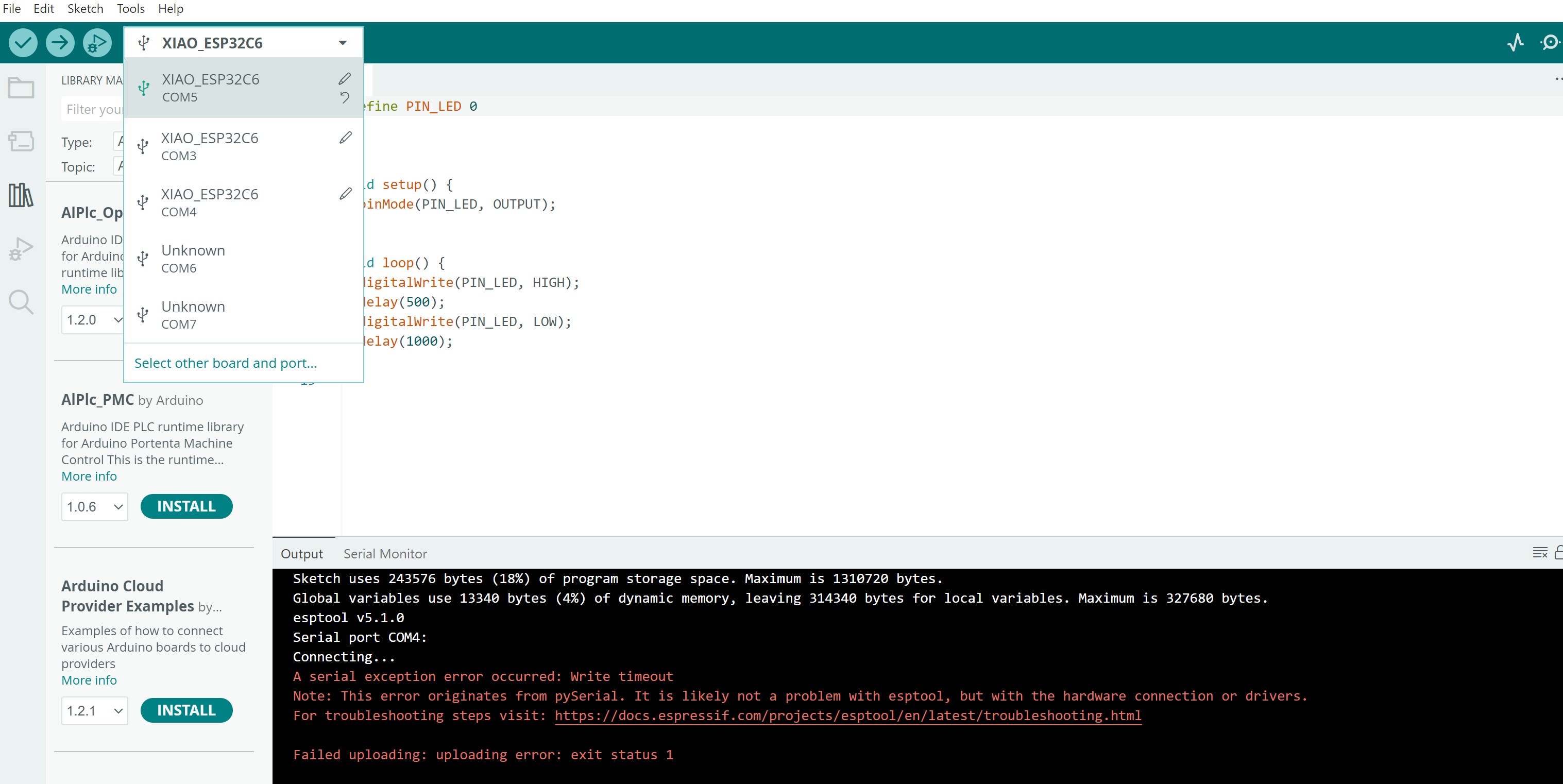
Task: Open Library Manager books icon
Action: pyautogui.click(x=21, y=195)
